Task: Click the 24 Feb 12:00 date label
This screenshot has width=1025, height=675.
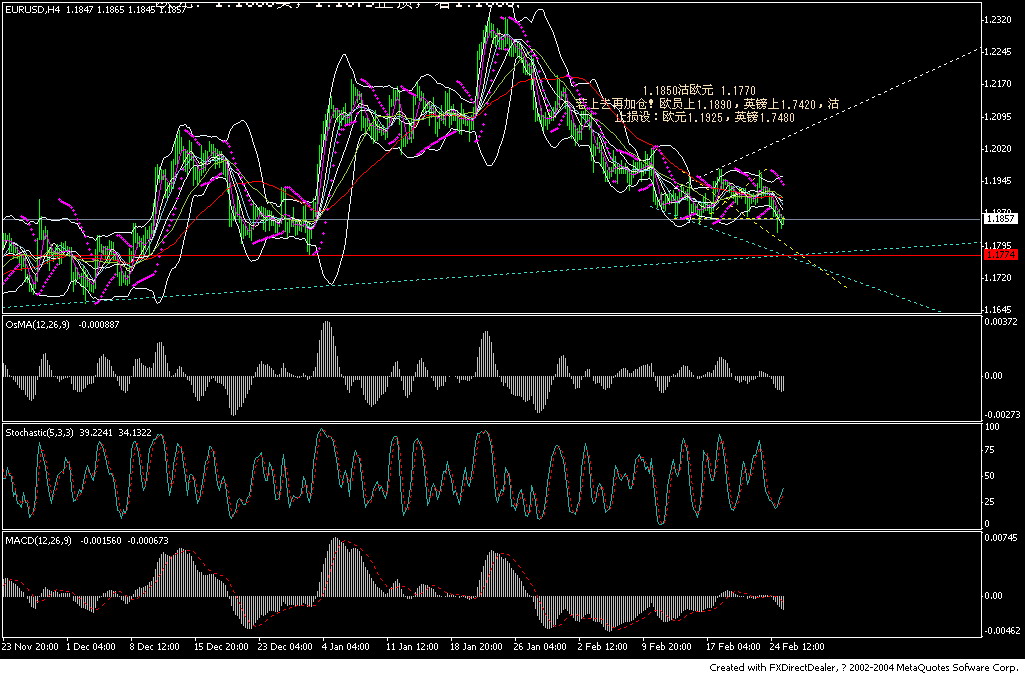Action: tap(797, 646)
